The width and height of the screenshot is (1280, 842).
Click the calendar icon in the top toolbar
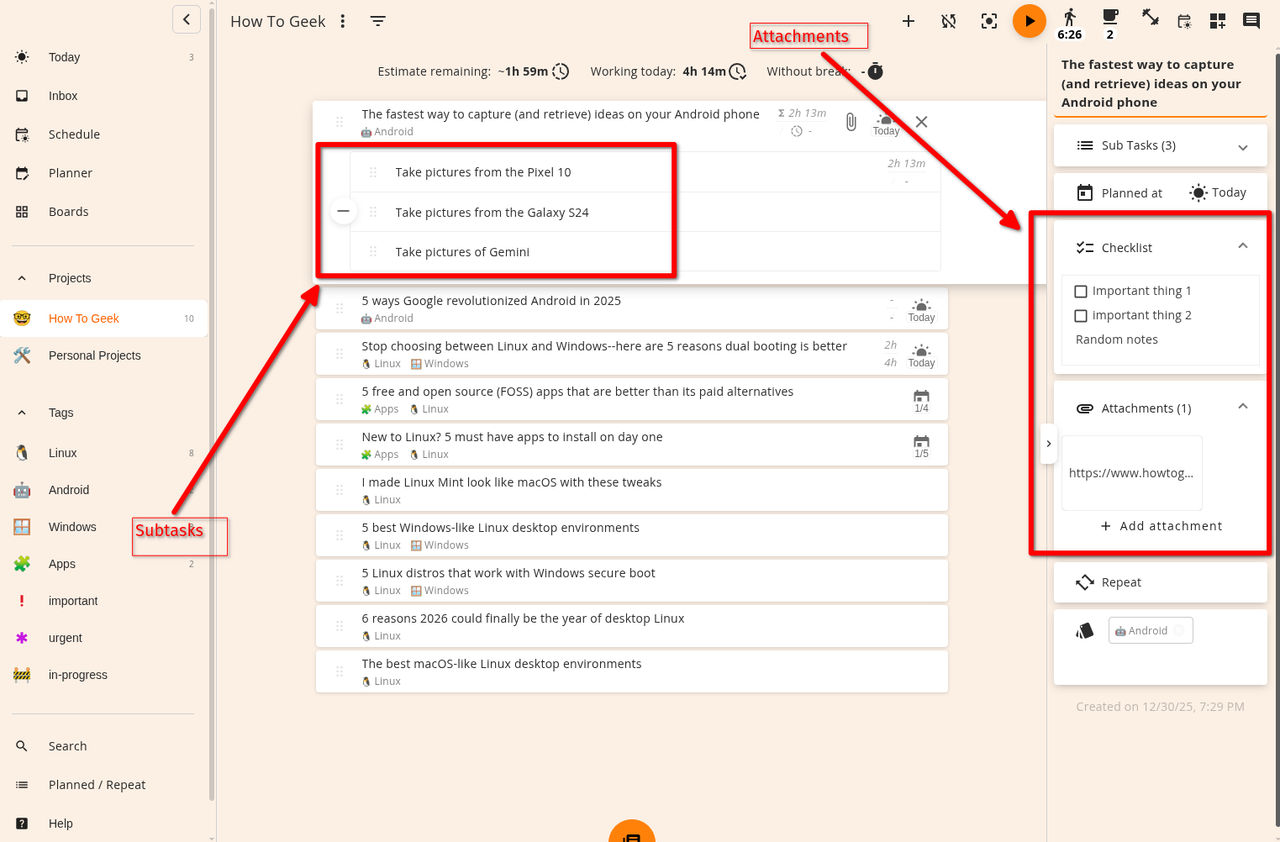tap(1184, 21)
